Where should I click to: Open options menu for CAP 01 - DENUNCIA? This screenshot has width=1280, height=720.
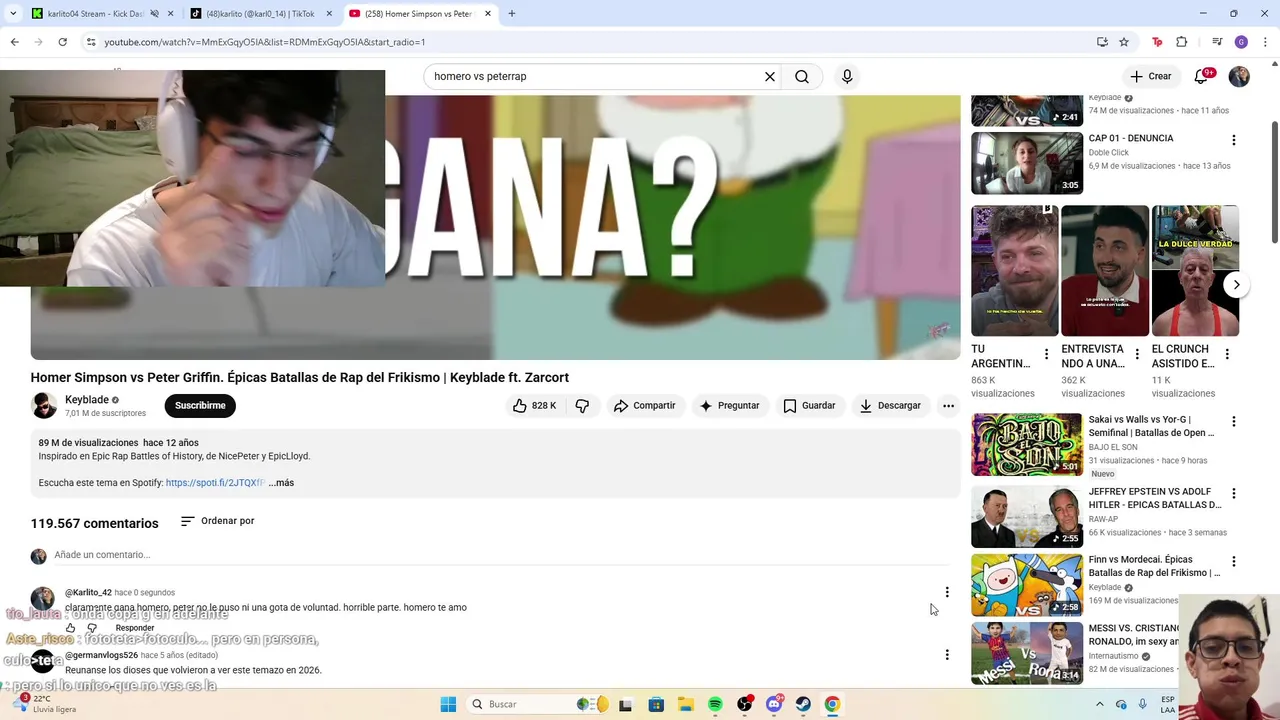point(1233,140)
